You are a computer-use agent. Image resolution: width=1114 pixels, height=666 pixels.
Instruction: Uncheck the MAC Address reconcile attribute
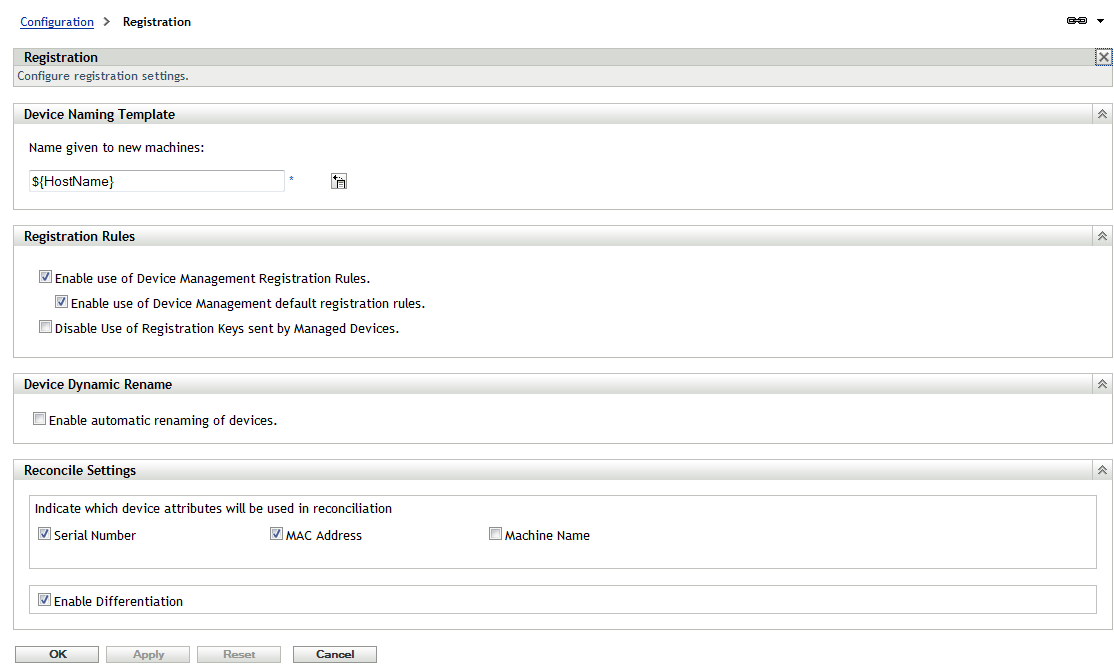click(276, 534)
